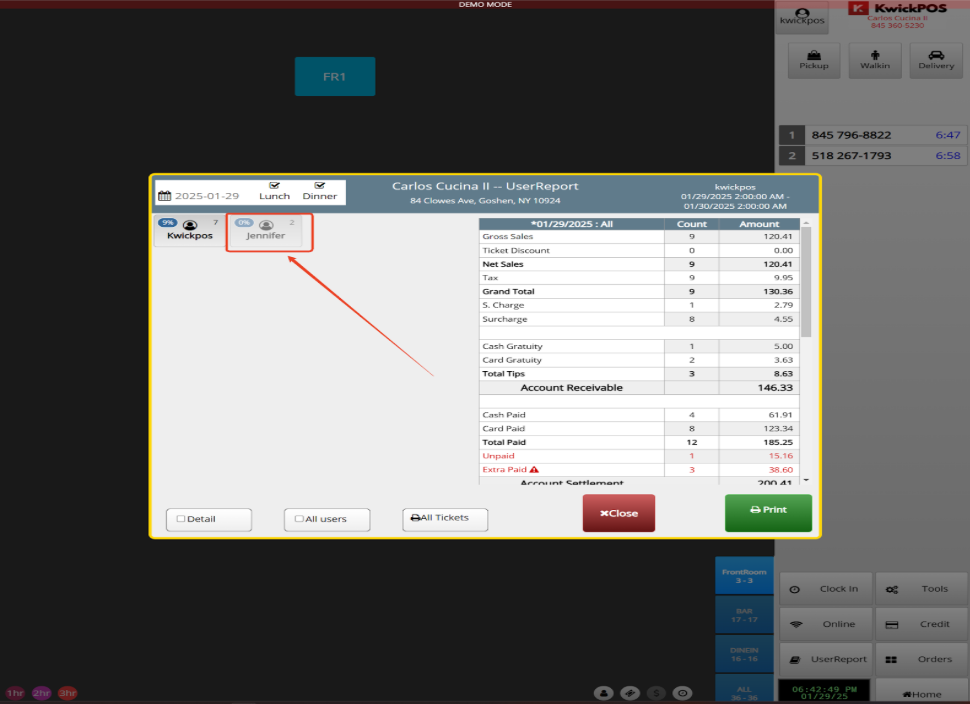The image size is (970, 704).
Task: Select the Card Paid amount 123.34
Action: click(778, 429)
